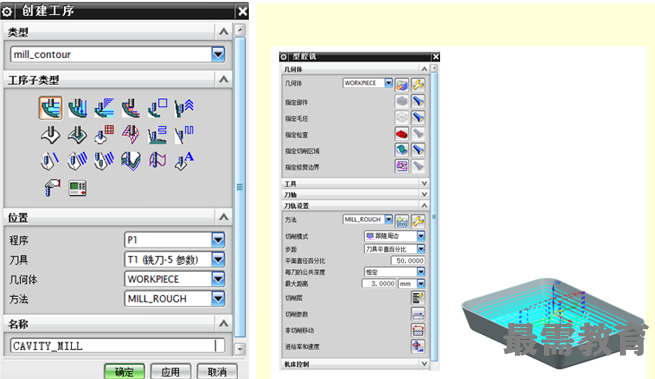This screenshot has width=655, height=379.
Task: Select the Fixed Contour subtype icon
Action: pyautogui.click(x=51, y=135)
